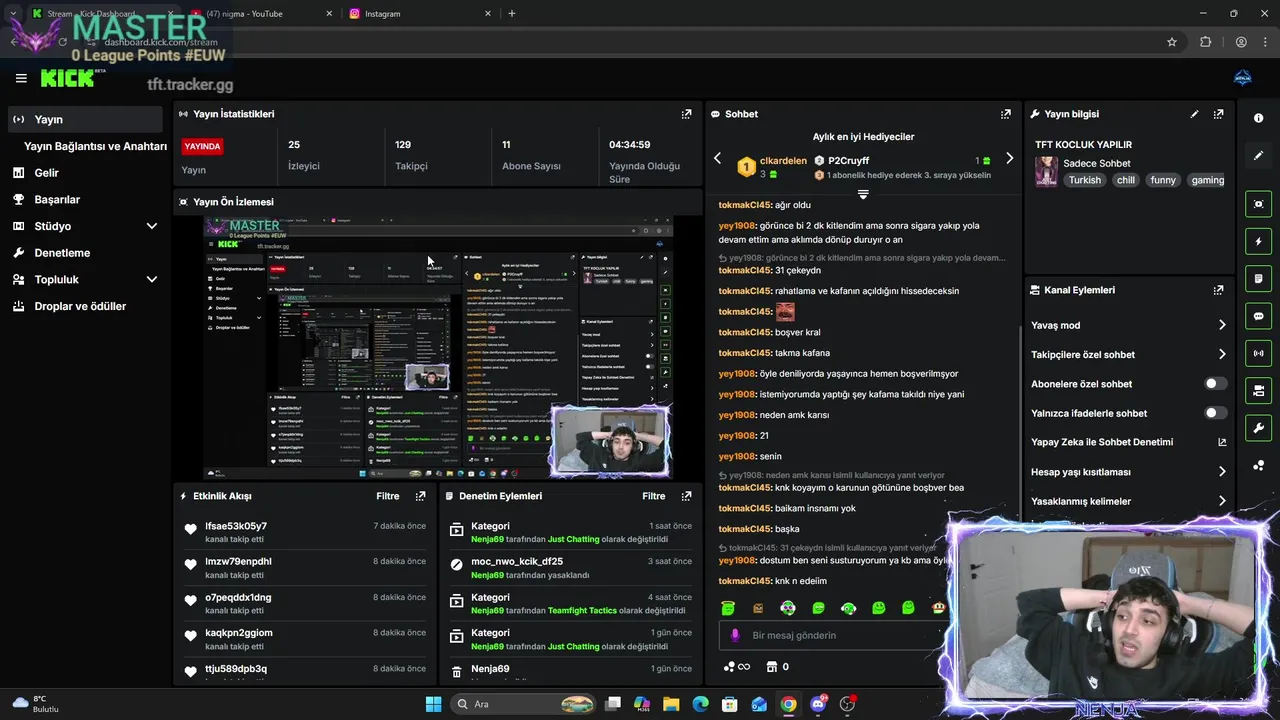This screenshot has width=1280, height=720.
Task: Pop out the Kanal Eylemleri panel
Action: (1218, 290)
